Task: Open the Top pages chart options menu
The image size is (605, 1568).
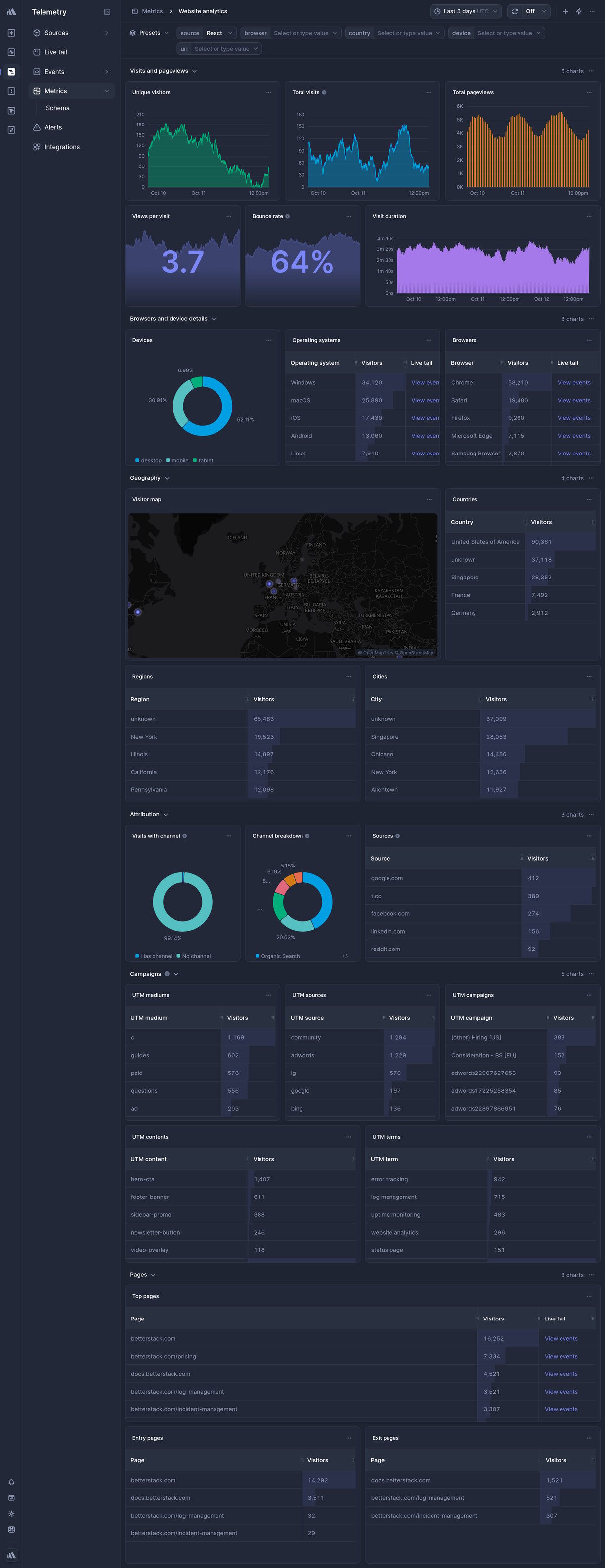Action: [x=589, y=1296]
